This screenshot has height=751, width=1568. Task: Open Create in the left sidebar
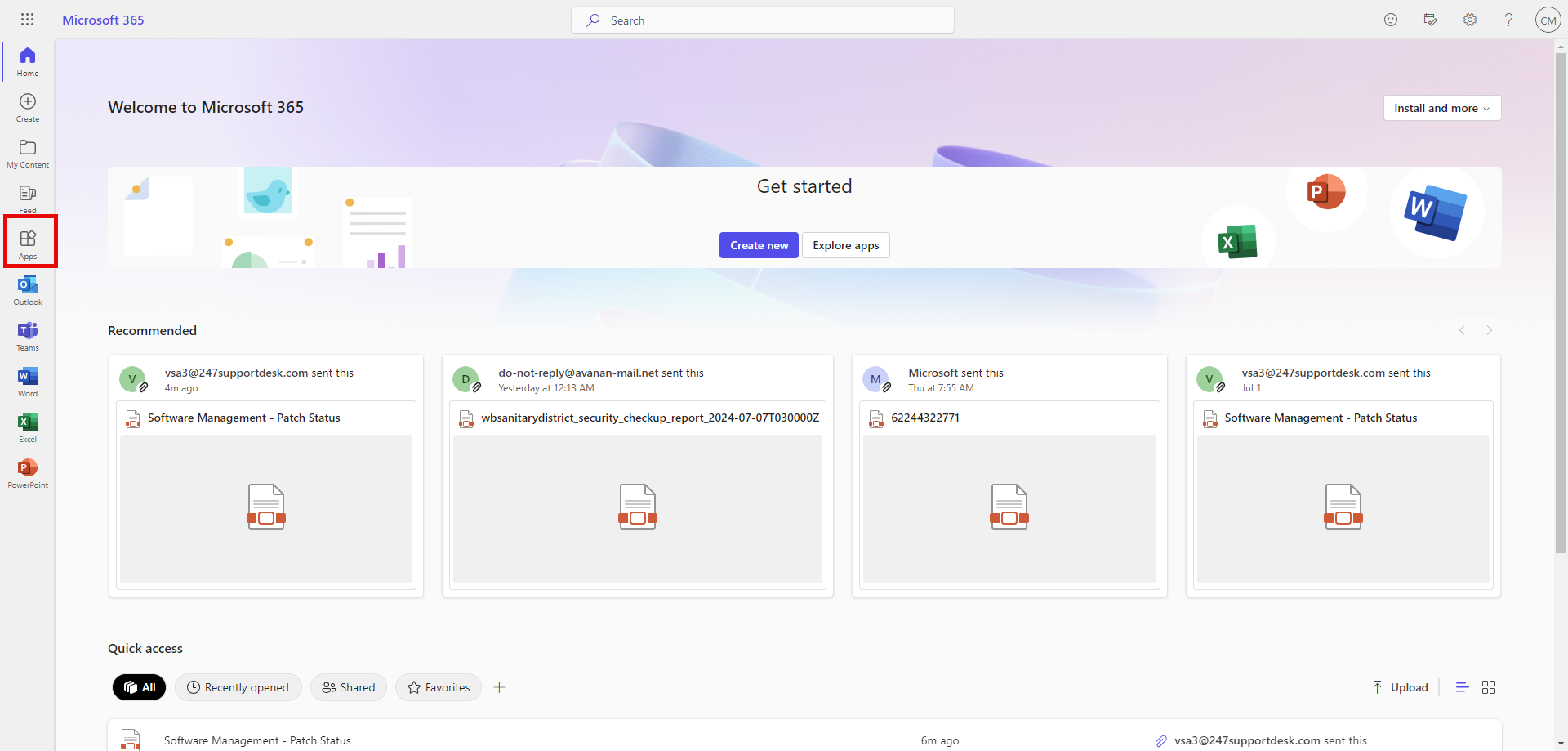click(28, 108)
